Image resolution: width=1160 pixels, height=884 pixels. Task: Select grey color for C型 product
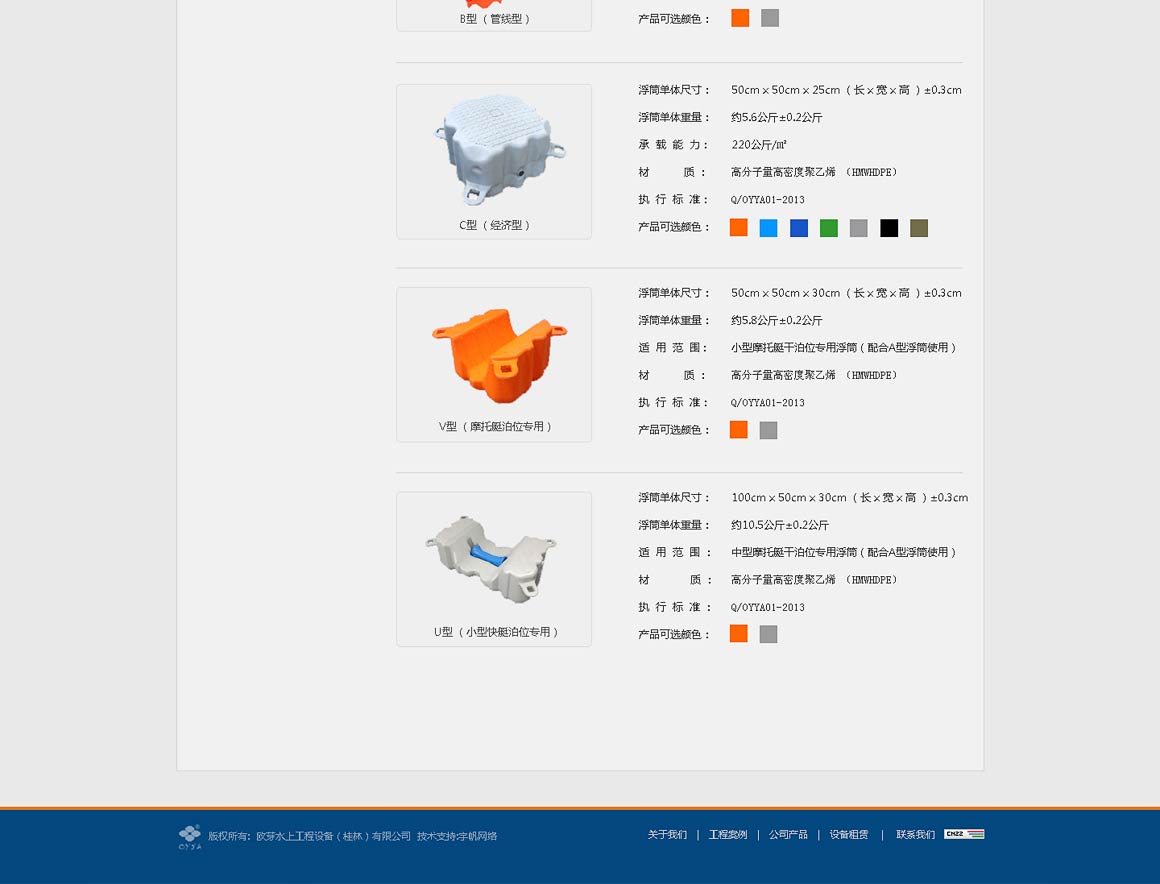[x=858, y=228]
